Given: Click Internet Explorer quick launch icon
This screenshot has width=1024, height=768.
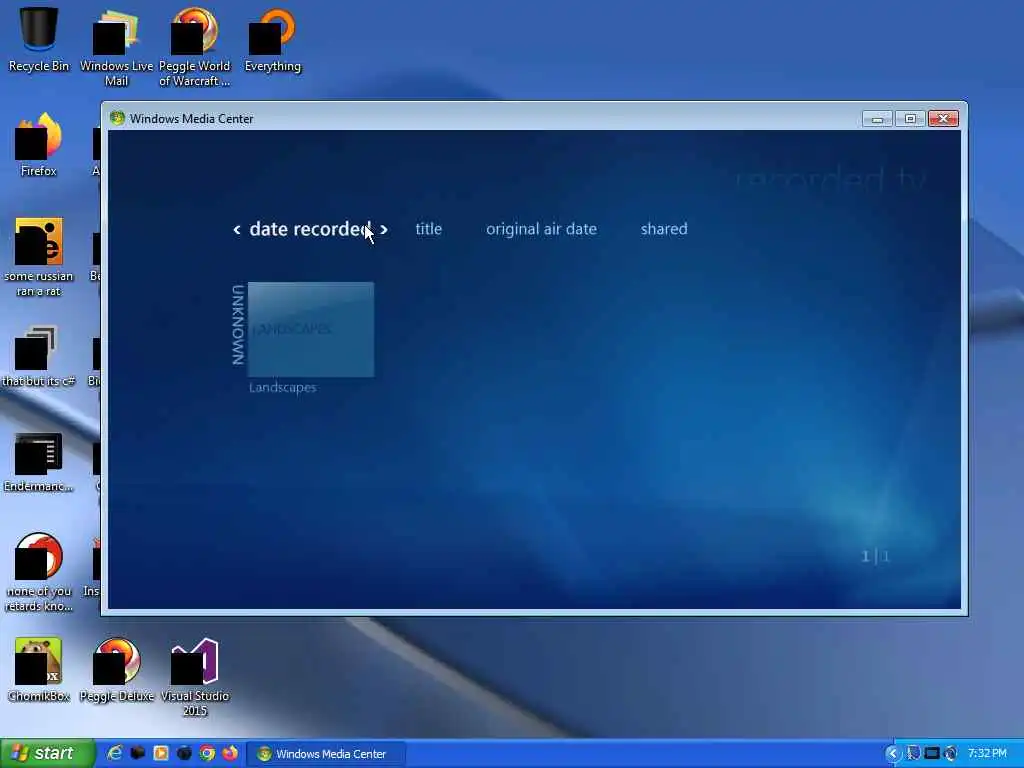Looking at the screenshot, I should (115, 753).
